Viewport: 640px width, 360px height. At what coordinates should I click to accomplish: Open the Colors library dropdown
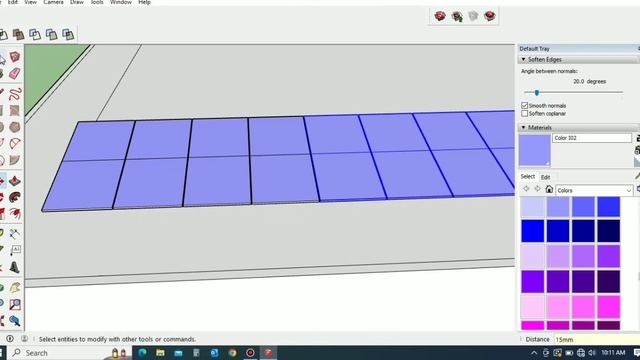(x=594, y=190)
